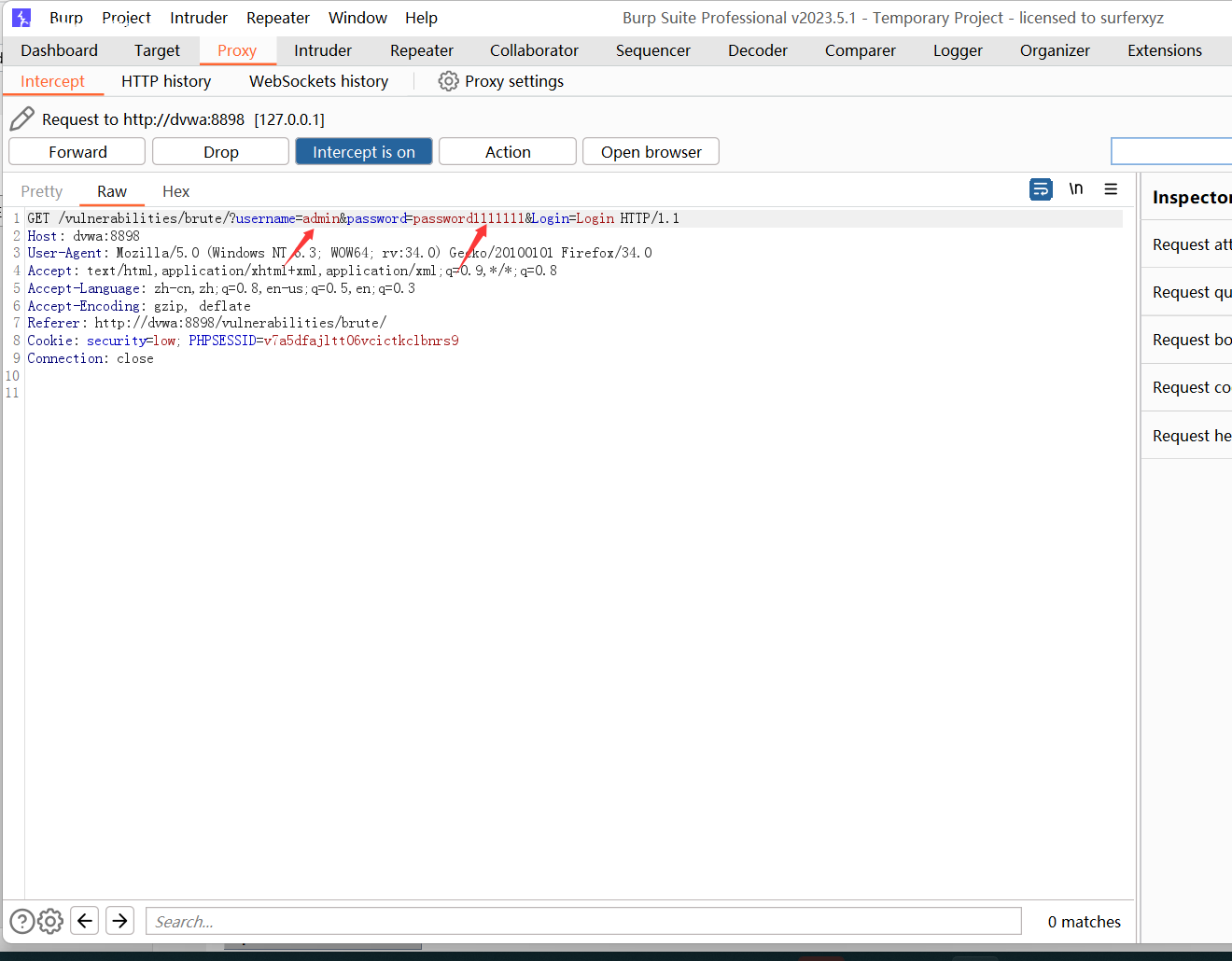Open the Burp menu
This screenshot has height=961, width=1232.
pos(66,18)
